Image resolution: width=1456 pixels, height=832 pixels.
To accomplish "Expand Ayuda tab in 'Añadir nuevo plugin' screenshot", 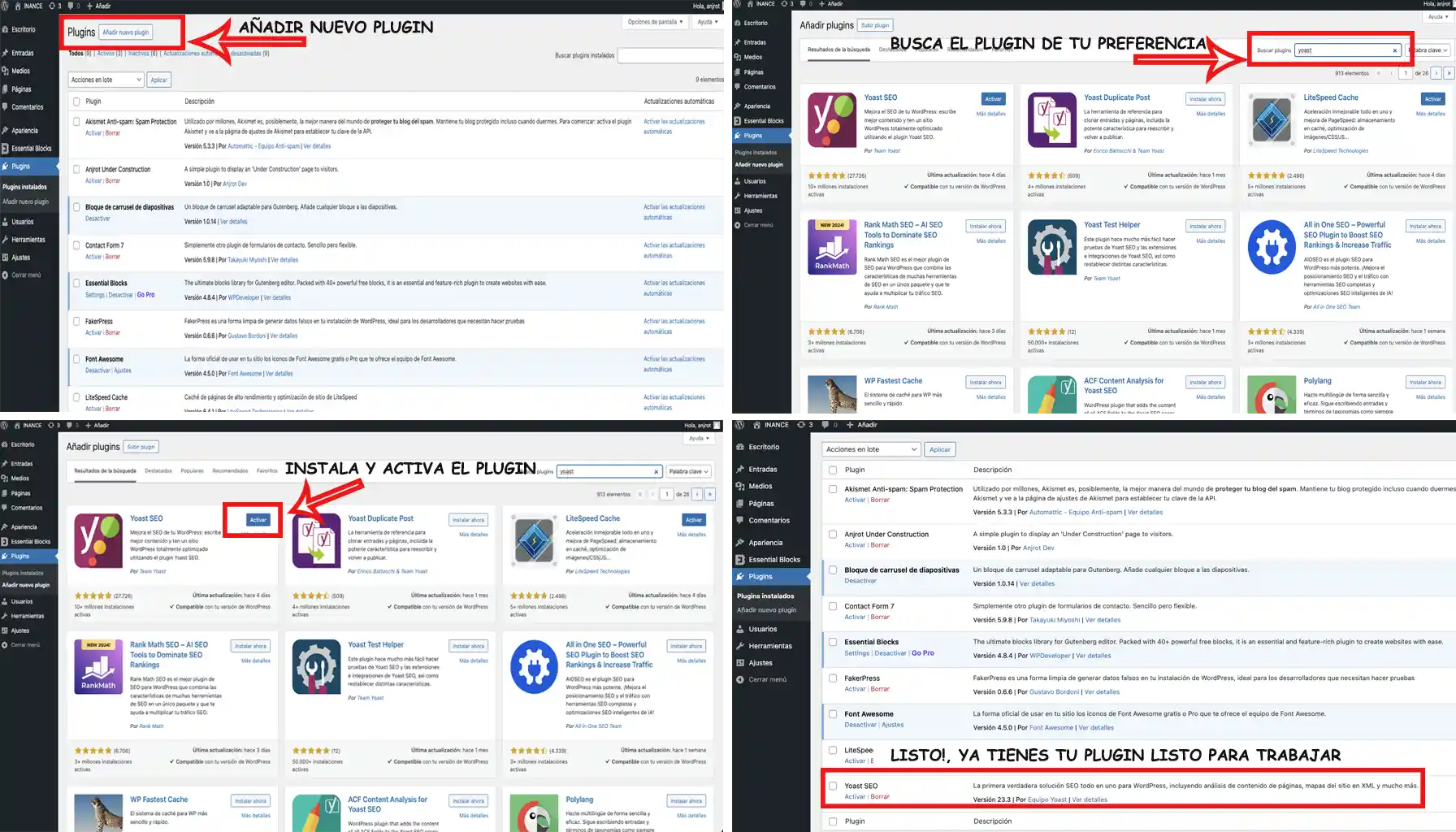I will (x=707, y=22).
